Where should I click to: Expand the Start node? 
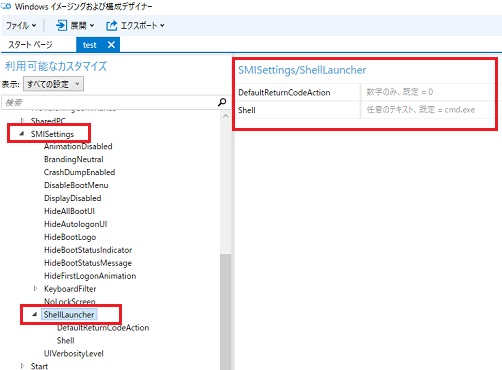(x=22, y=366)
